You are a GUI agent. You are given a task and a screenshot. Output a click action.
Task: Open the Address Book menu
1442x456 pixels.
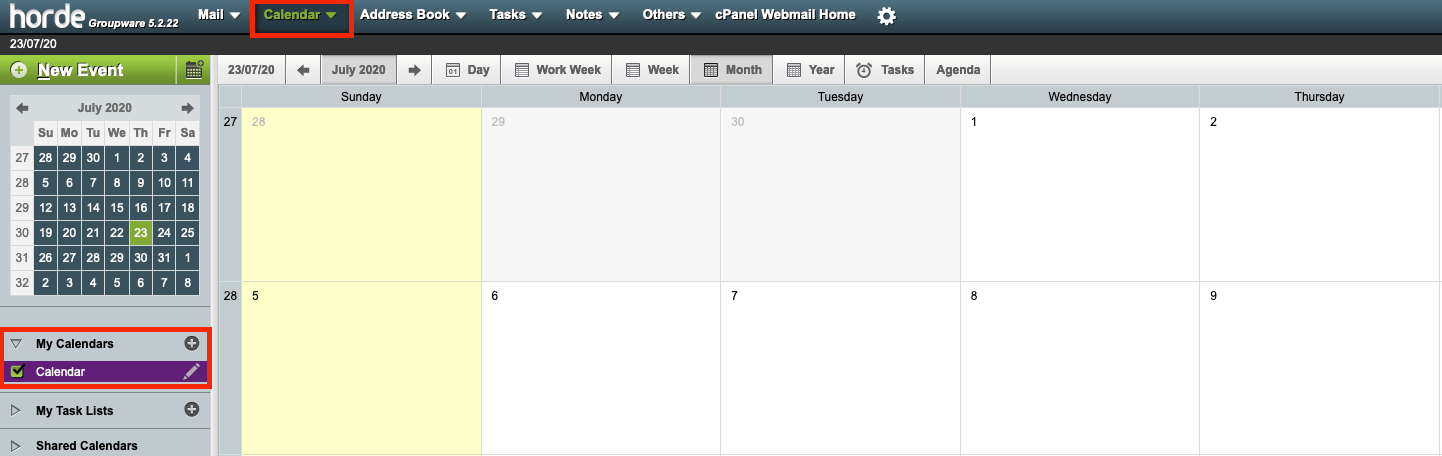413,15
